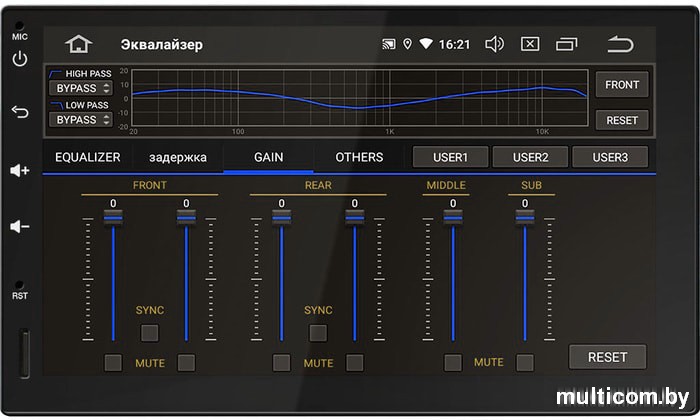Click the FRONT gain group label

(x=150, y=185)
